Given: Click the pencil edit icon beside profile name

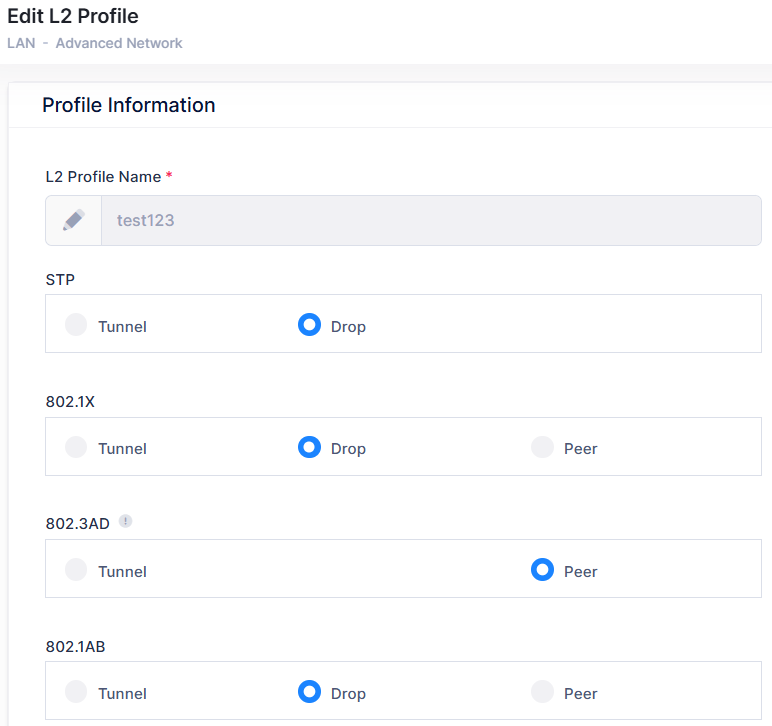Looking at the screenshot, I should (x=73, y=220).
